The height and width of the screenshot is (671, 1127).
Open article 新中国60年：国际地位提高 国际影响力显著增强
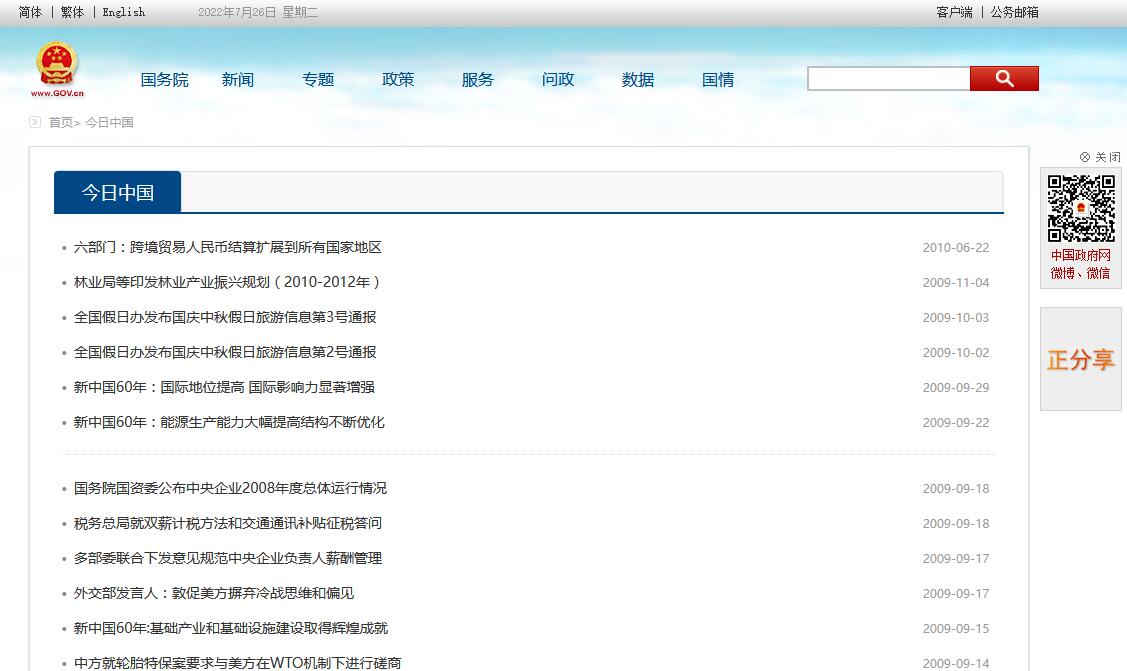tap(224, 387)
